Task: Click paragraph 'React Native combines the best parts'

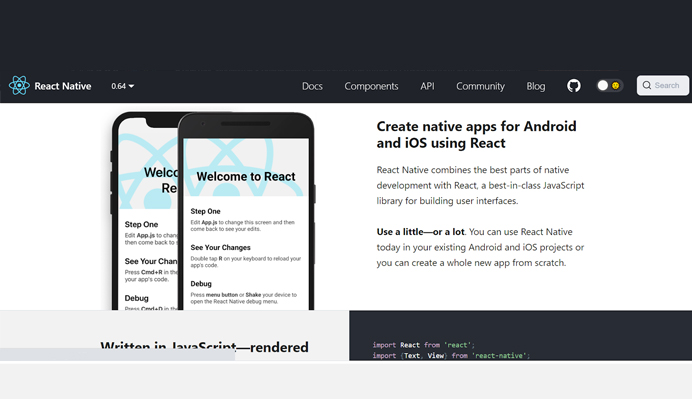Action: pos(480,185)
